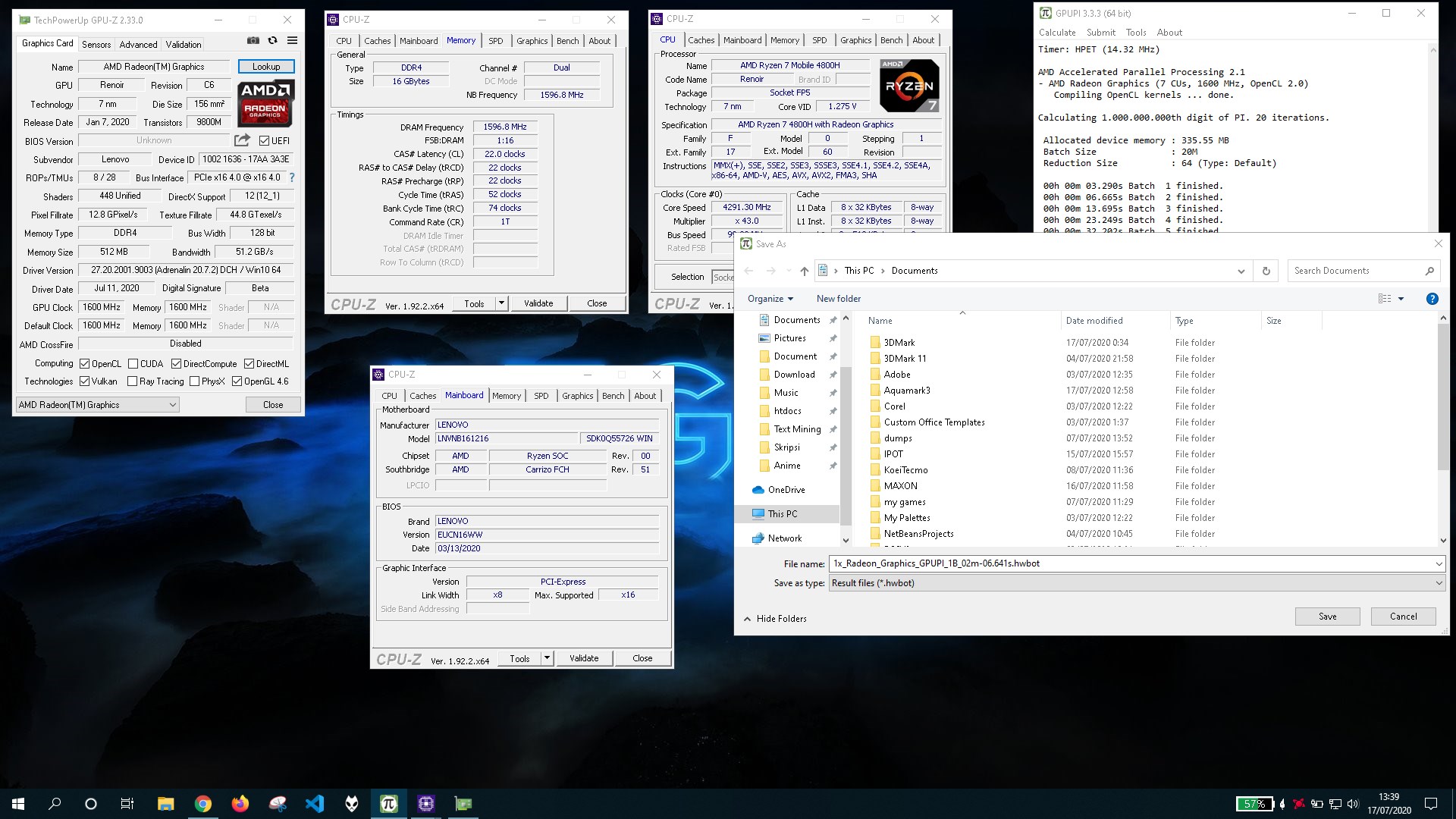1456x819 pixels.
Task: Open File Explorer from the taskbar
Action: point(165,804)
